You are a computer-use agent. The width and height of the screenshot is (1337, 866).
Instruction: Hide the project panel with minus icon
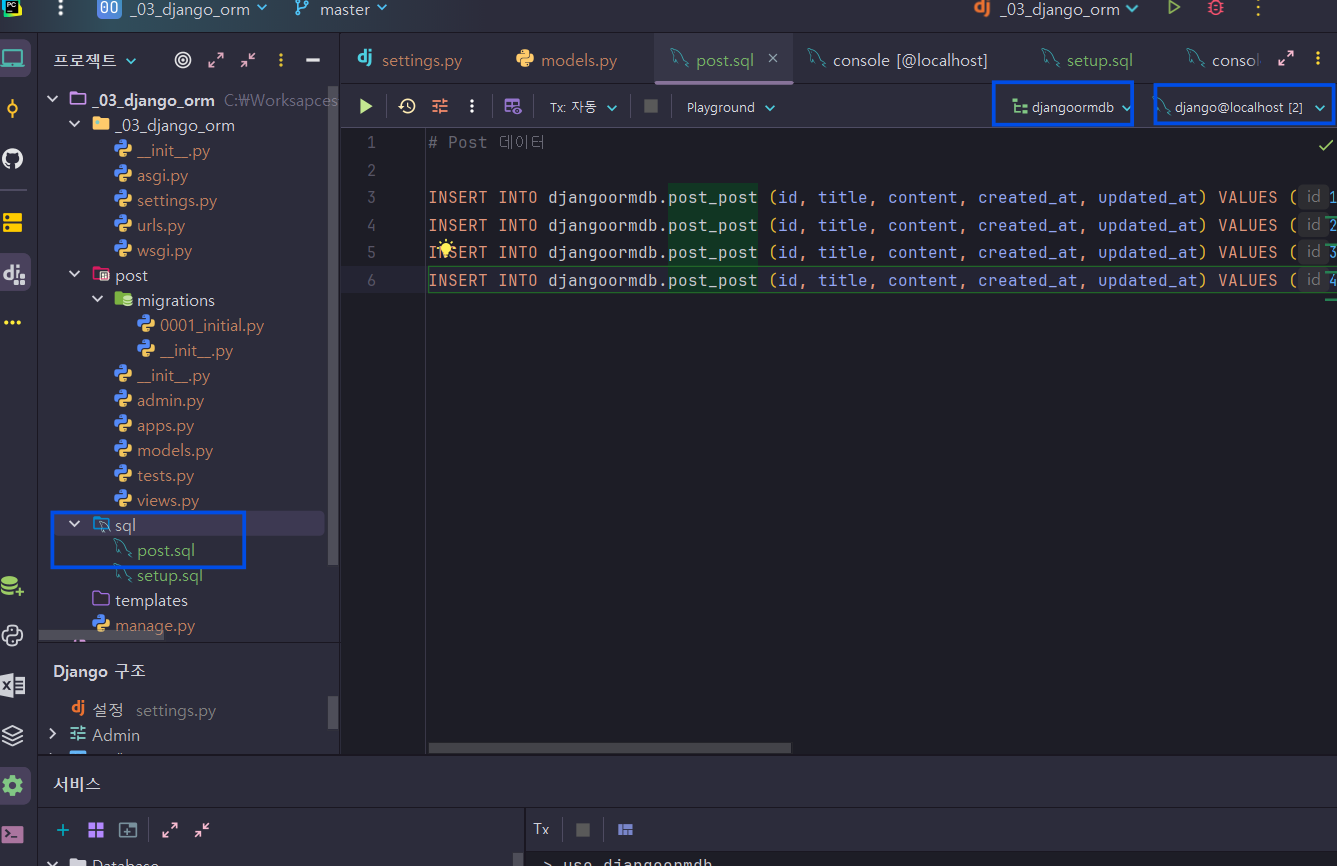(x=313, y=60)
